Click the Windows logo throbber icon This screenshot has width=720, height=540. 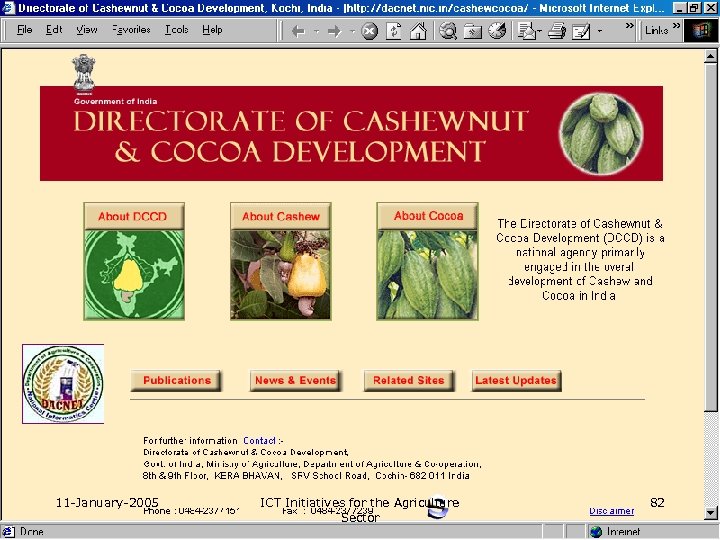click(x=701, y=31)
